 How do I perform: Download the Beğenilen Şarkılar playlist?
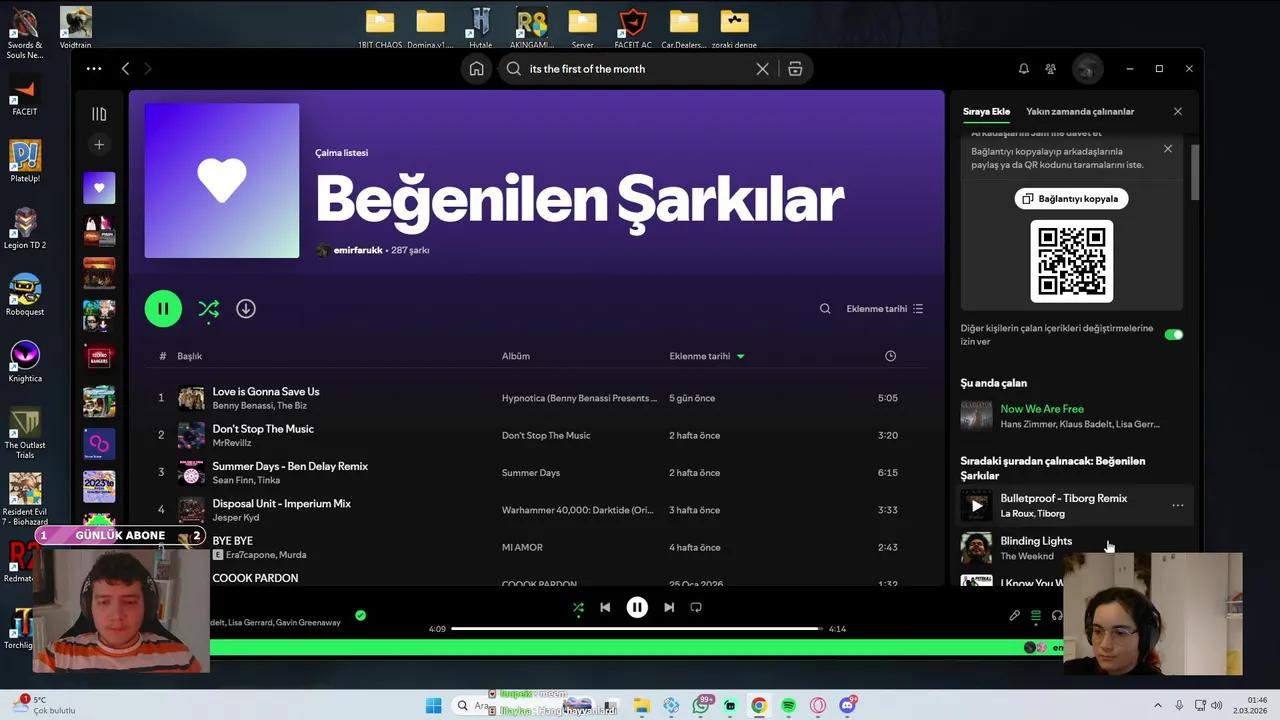(x=246, y=309)
